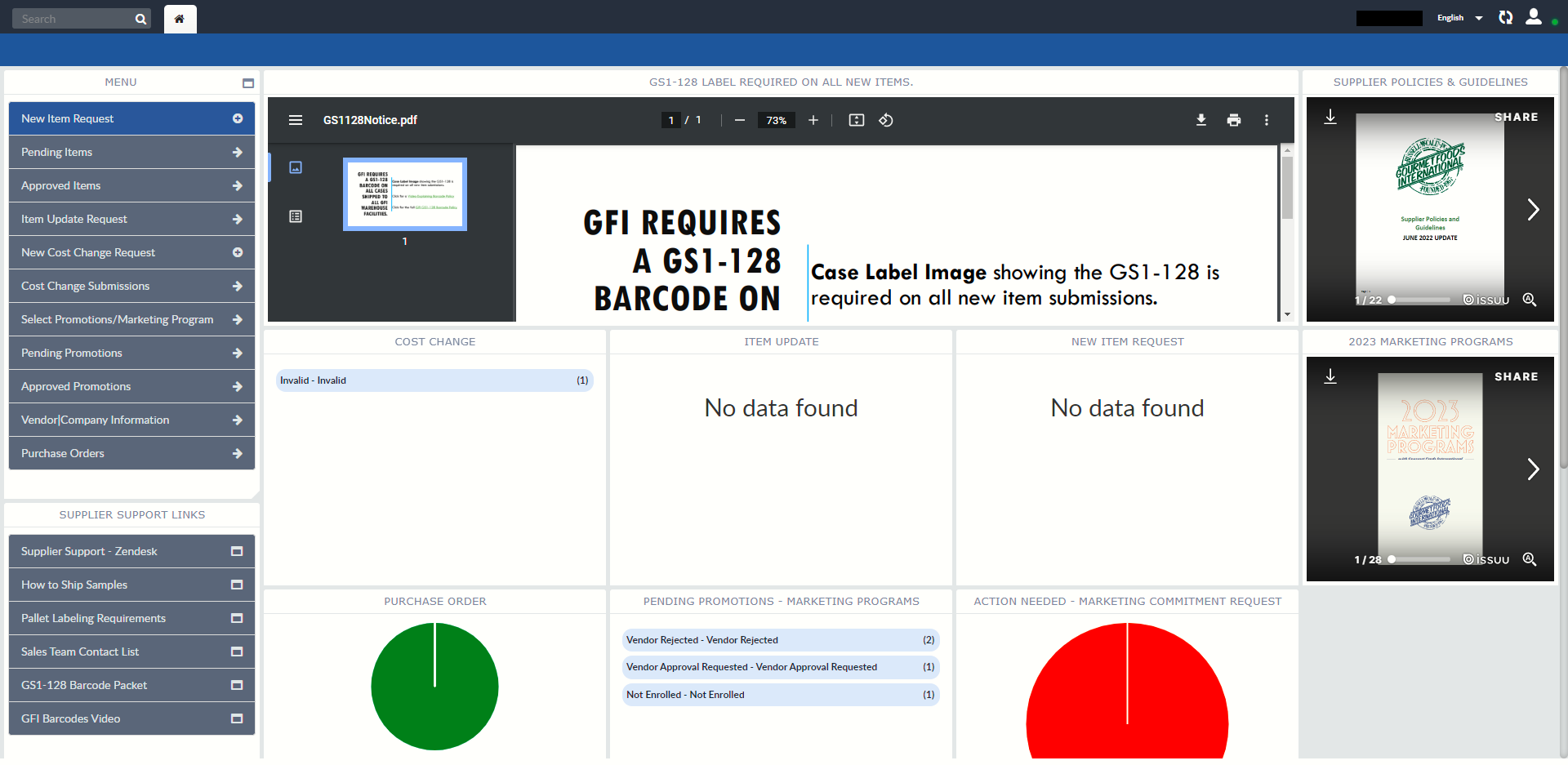Show PDF document outline icon

[296, 216]
